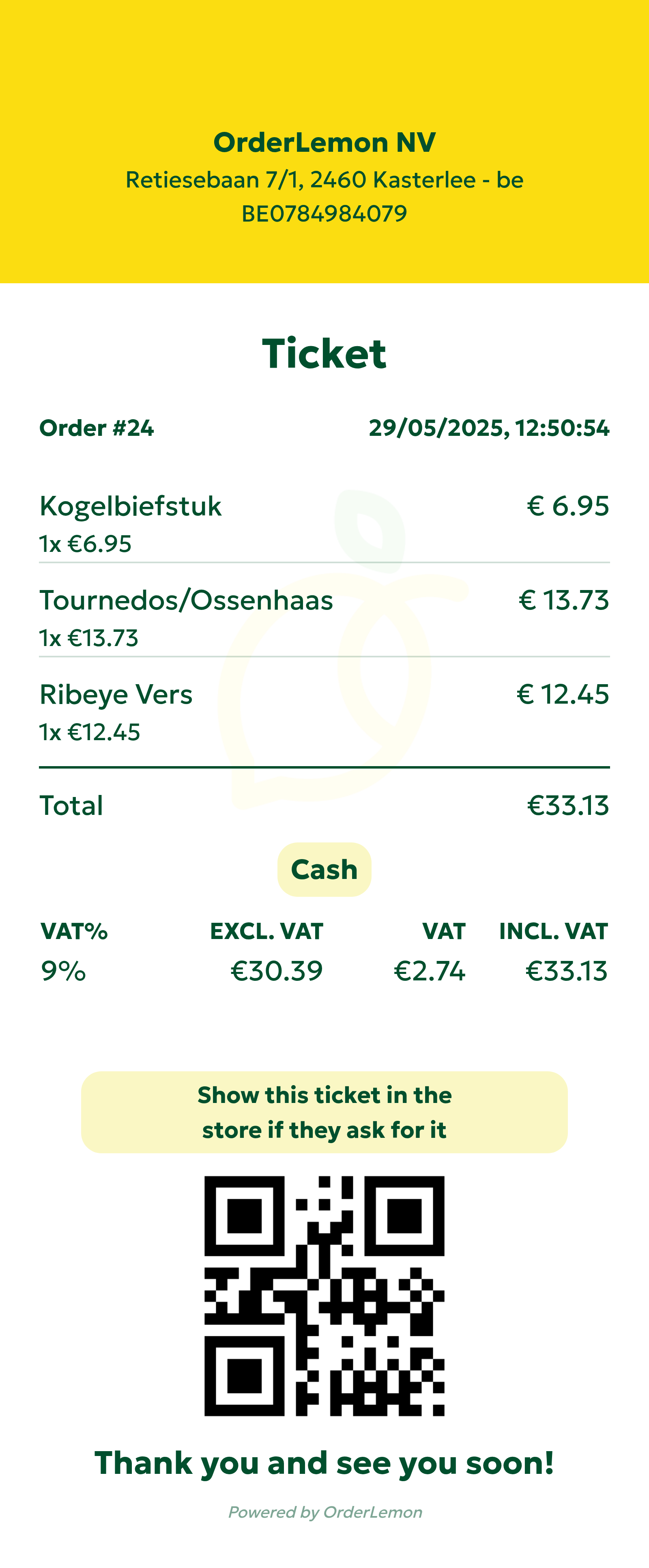Click the Thank you and see you soon text

pos(324,1463)
